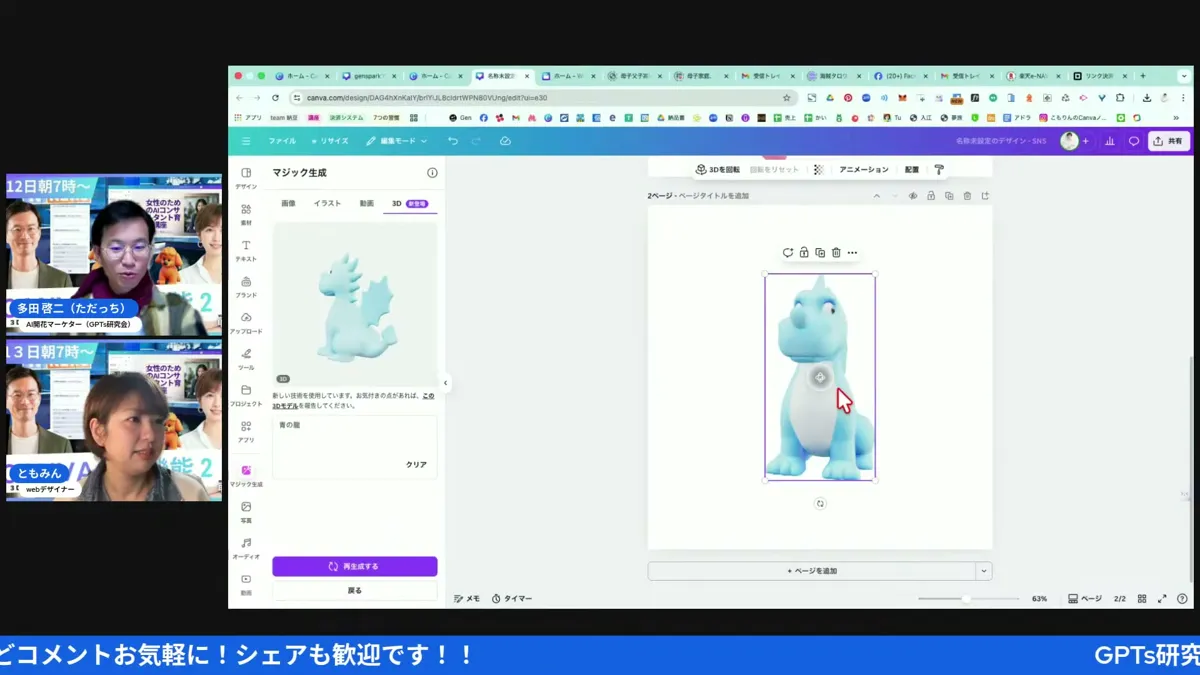Screen dimensions: 1200x675
Task: Click the generated dragon 3D thumbnail
Action: [355, 305]
